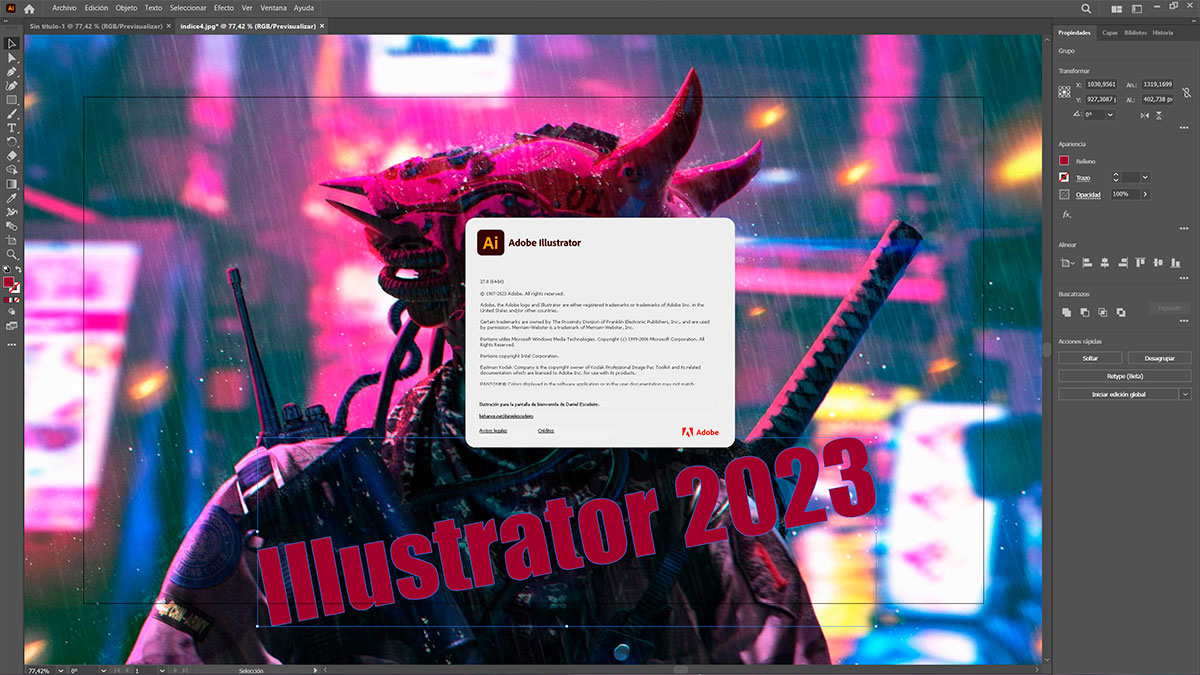
Task: Select the Eyedropper tool
Action: [12, 198]
